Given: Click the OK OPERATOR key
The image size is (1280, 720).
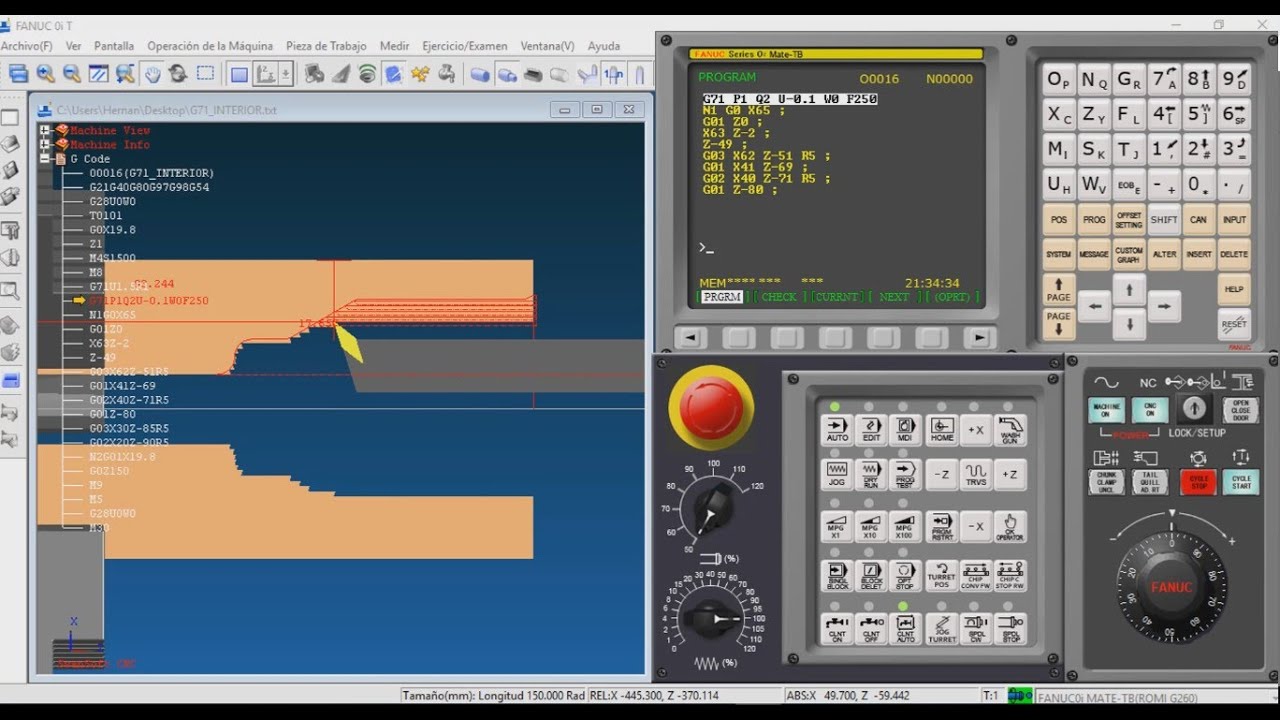Looking at the screenshot, I should click(x=1010, y=527).
